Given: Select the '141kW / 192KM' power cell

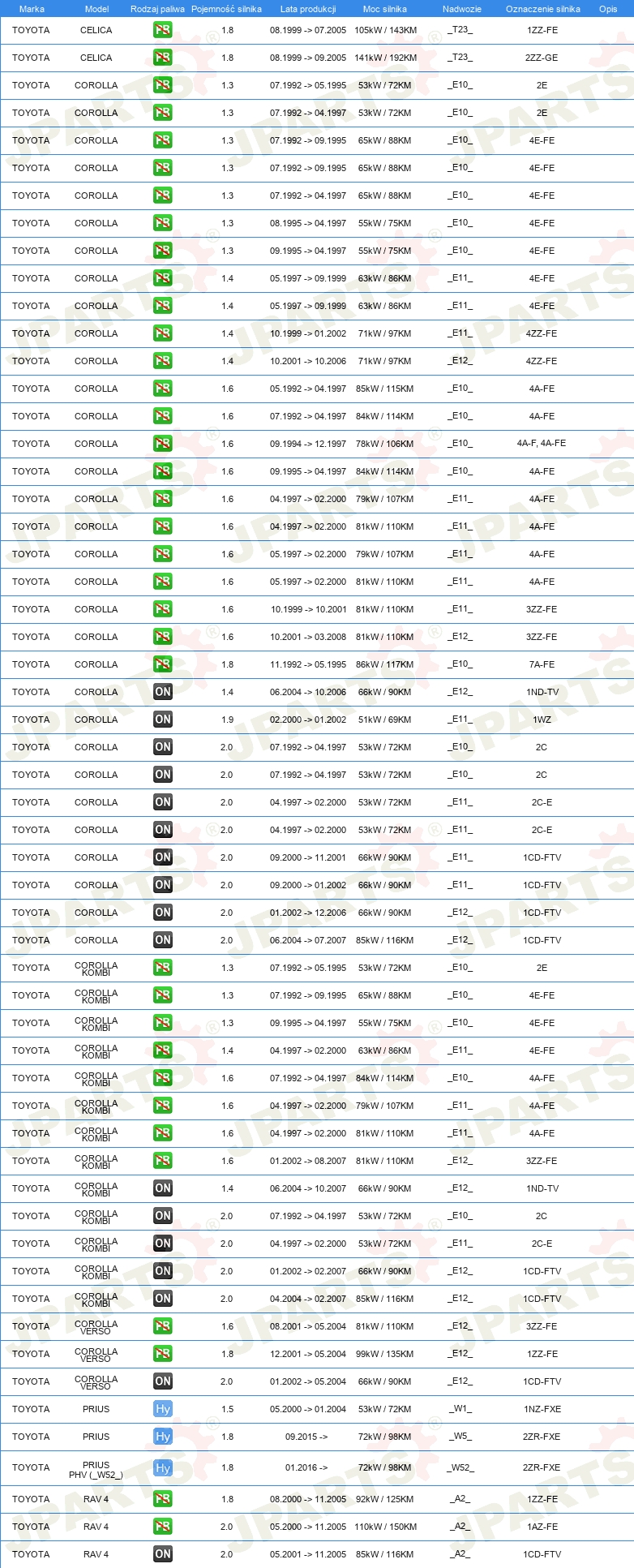Looking at the screenshot, I should pyautogui.click(x=386, y=58).
